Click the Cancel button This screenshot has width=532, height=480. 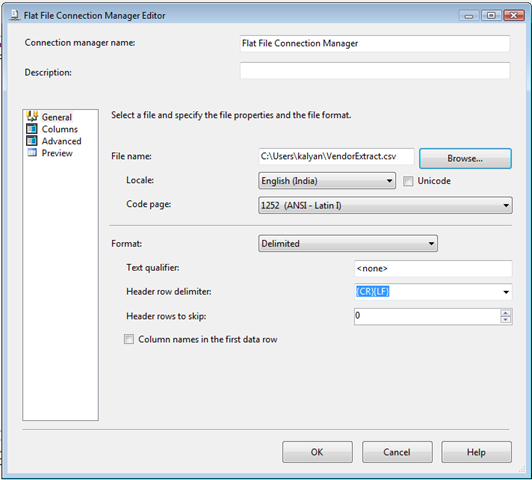[397, 452]
